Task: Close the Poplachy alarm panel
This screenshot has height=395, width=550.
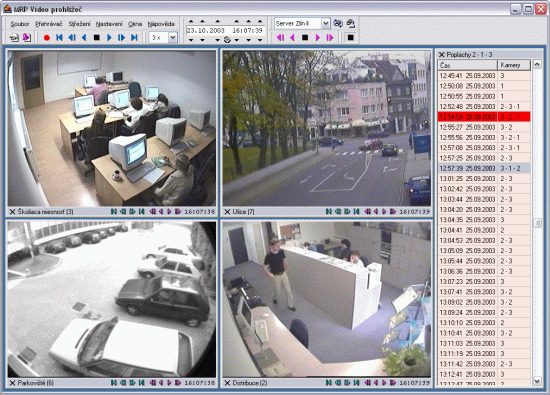Action: click(442, 54)
